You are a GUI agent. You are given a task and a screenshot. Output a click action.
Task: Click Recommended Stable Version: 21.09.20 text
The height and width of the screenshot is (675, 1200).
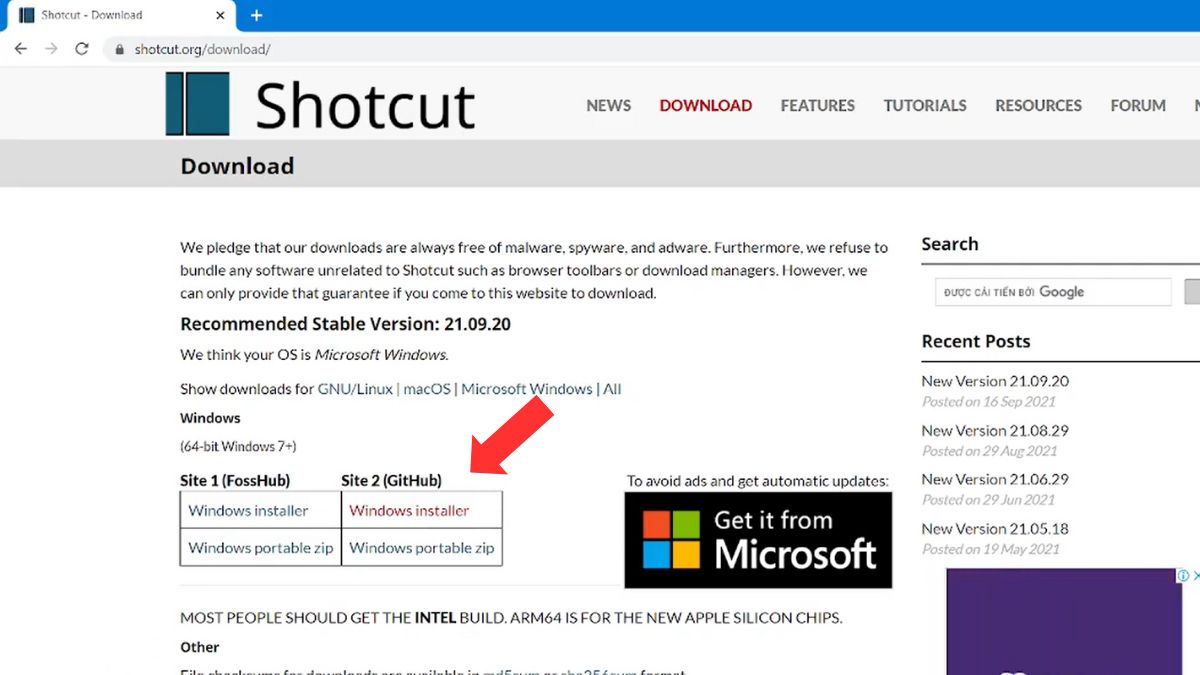pos(346,324)
